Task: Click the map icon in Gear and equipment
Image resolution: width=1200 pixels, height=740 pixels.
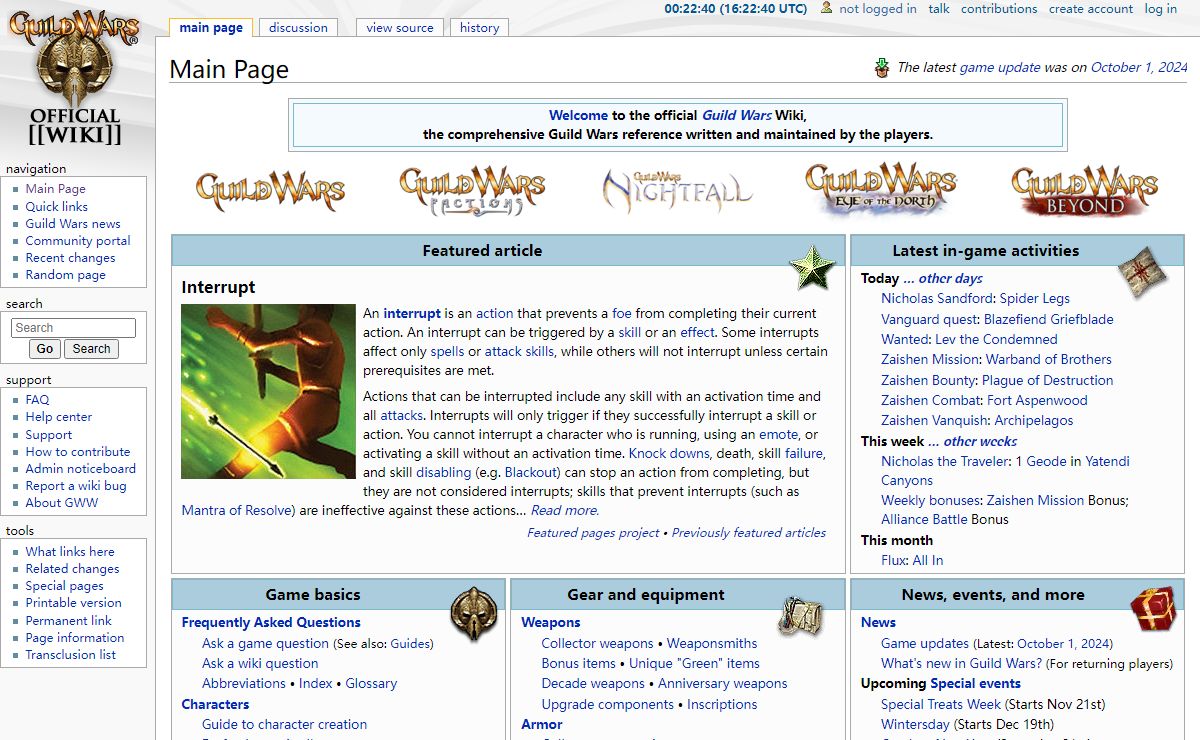Action: pyautogui.click(x=801, y=614)
